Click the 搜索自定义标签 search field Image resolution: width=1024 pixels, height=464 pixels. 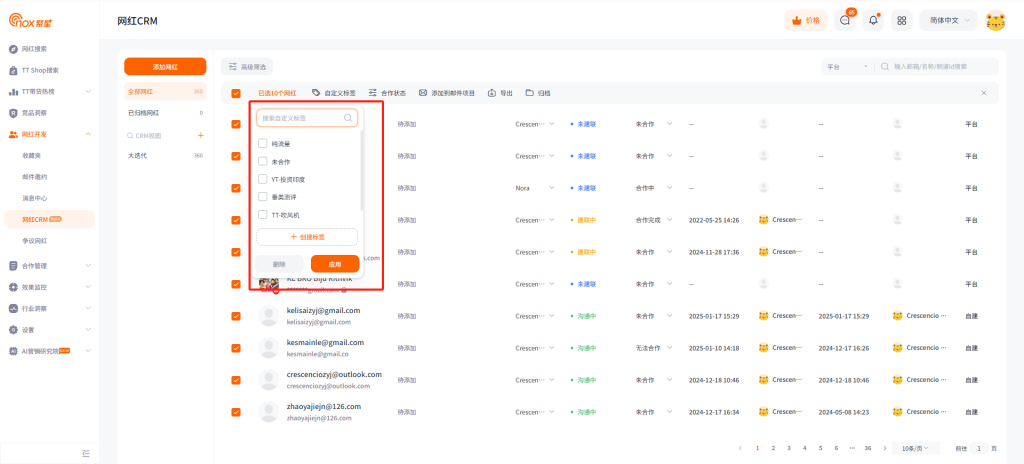300,118
